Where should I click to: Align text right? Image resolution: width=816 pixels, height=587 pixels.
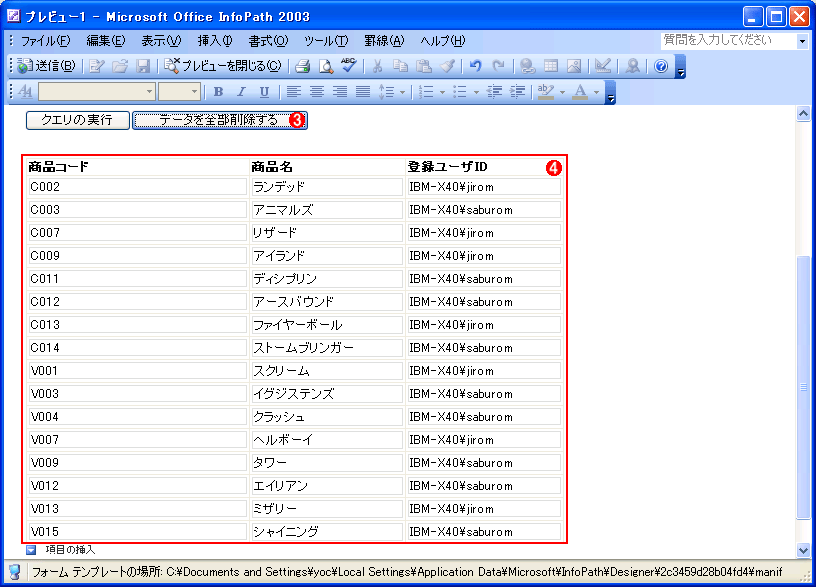339,92
